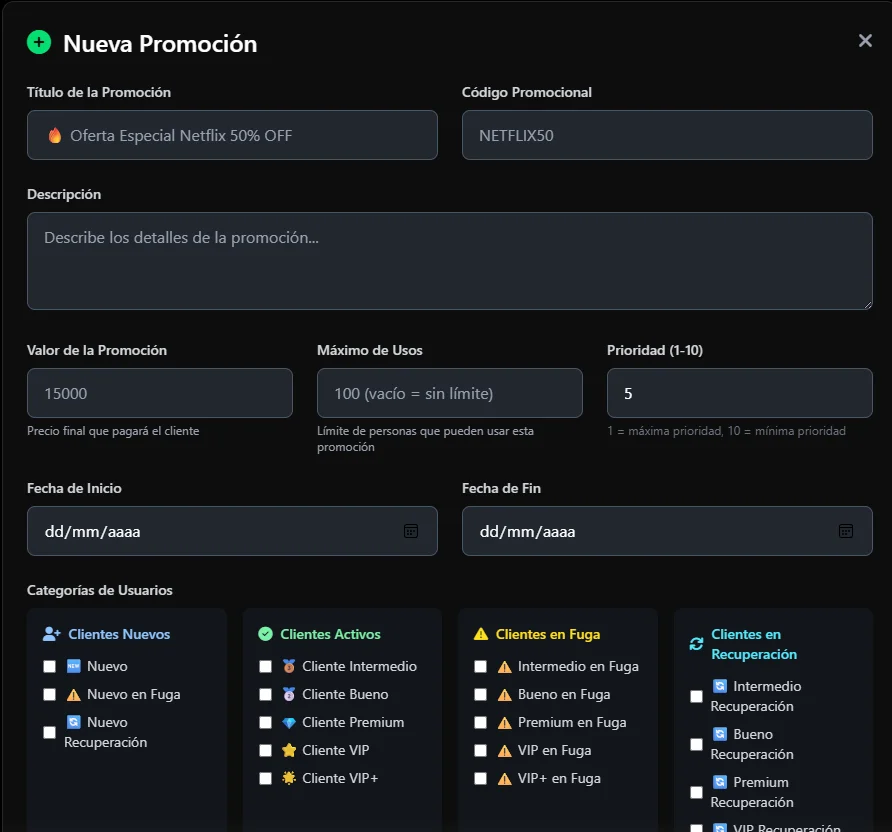The image size is (892, 832).
Task: Enable the VIP en Fuga checkbox
Action: [481, 751]
